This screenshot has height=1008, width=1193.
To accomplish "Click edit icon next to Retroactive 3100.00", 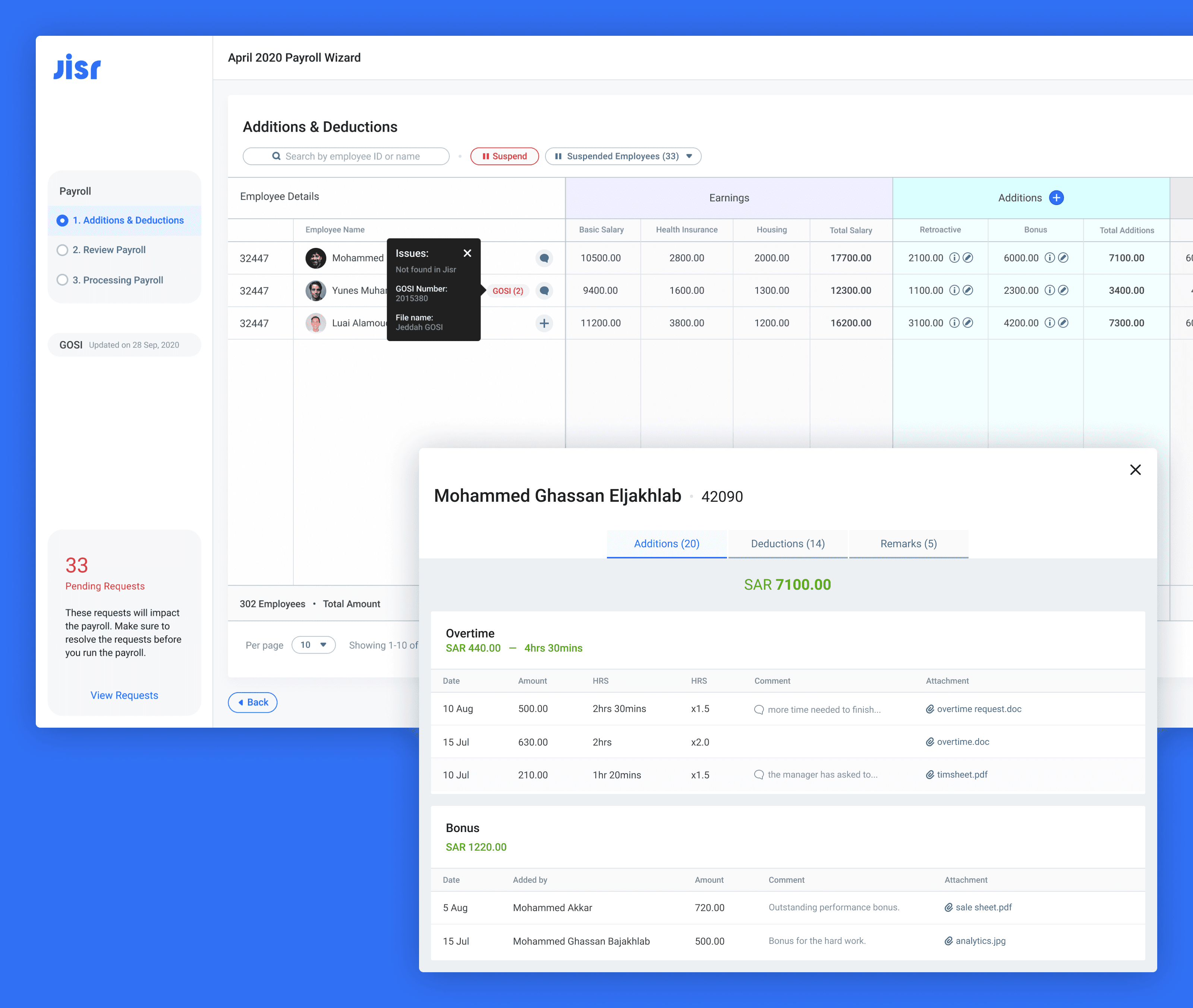I will coord(968,324).
